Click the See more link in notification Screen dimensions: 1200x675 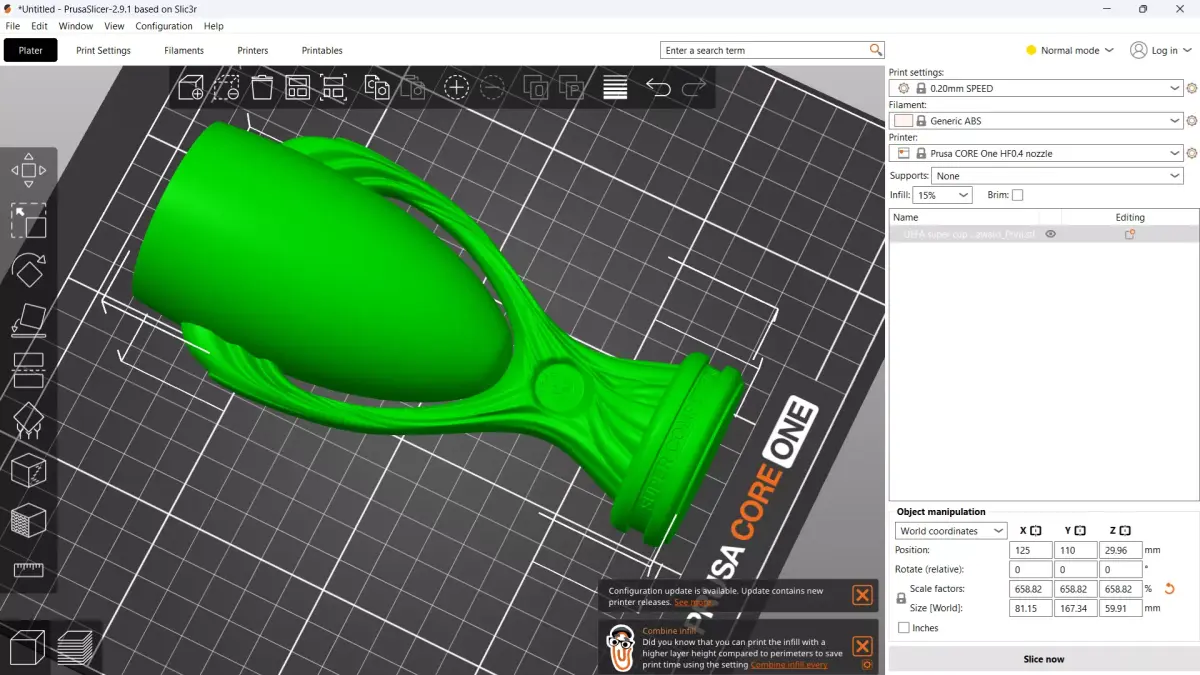(693, 602)
